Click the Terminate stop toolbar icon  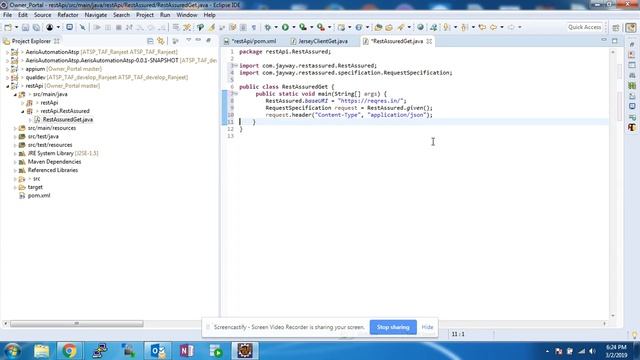pos(118,27)
